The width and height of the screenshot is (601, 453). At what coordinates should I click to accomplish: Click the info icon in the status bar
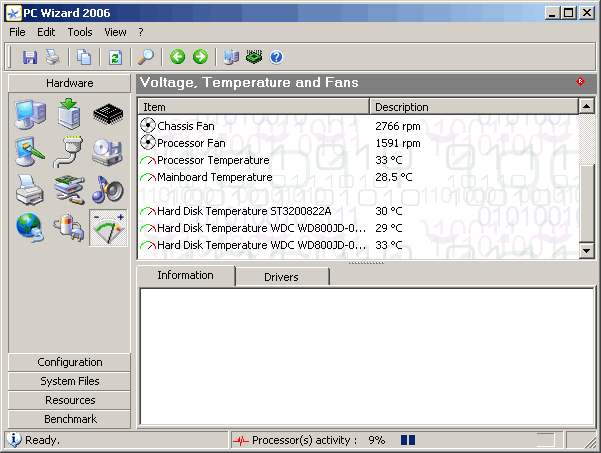(x=14, y=440)
